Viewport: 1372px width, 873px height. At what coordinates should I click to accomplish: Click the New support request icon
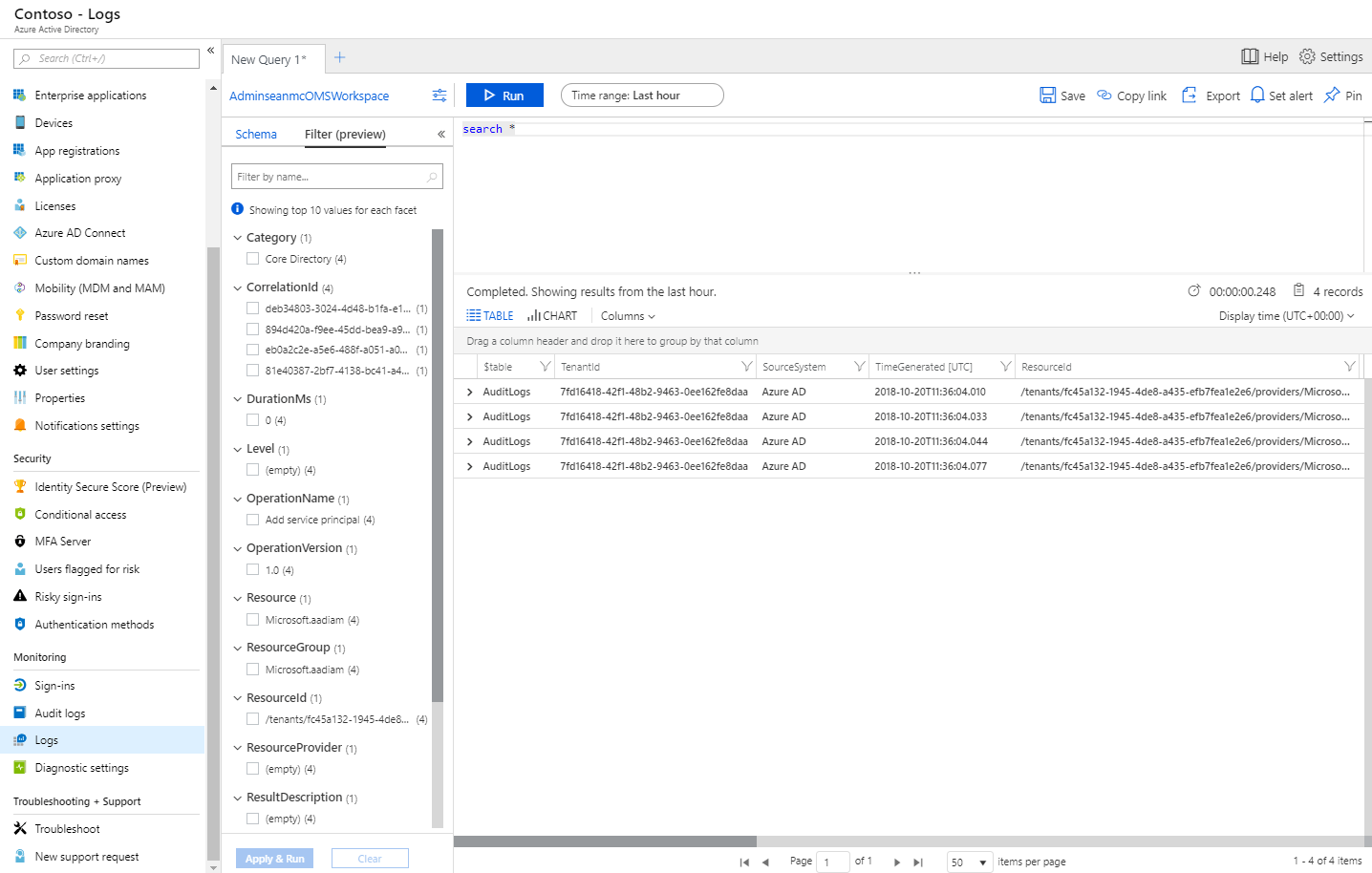point(19,857)
